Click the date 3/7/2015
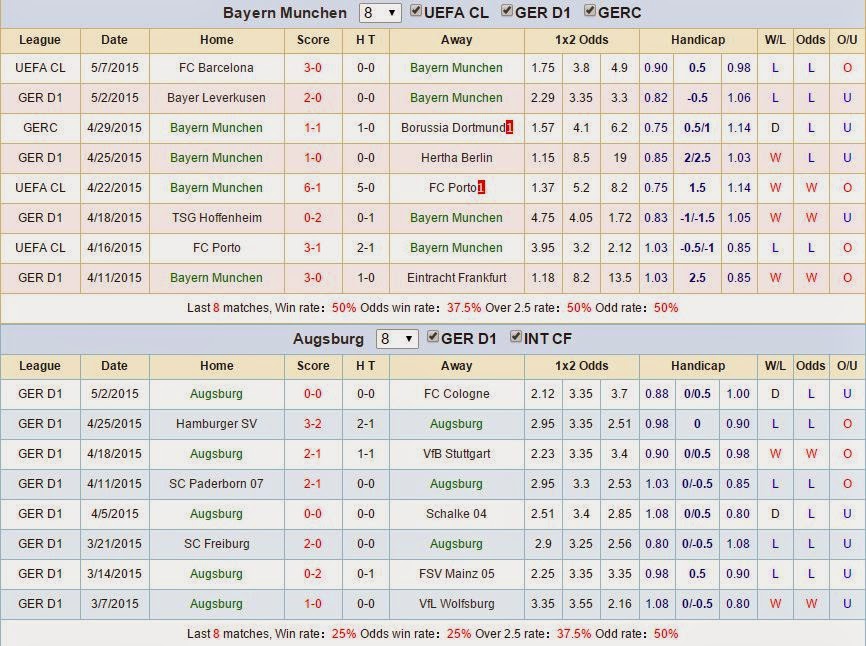The height and width of the screenshot is (646, 866). 114,604
